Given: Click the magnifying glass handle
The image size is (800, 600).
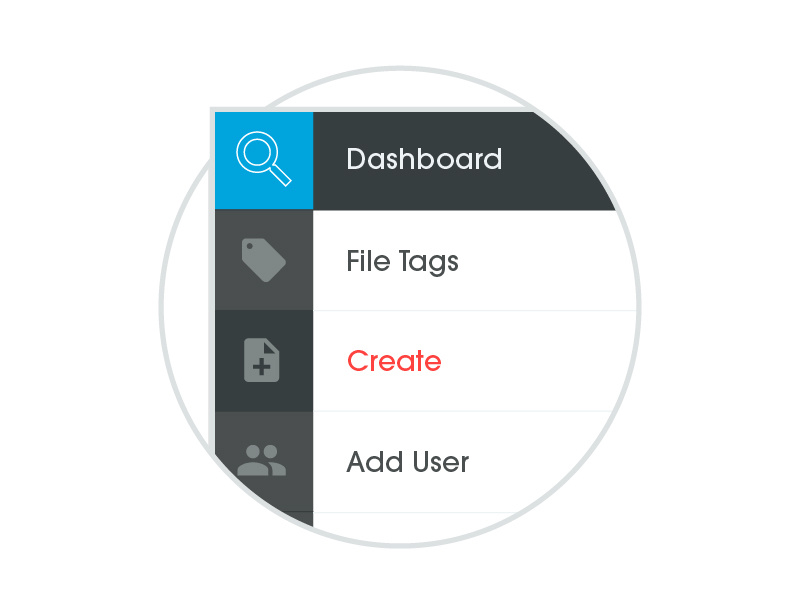Looking at the screenshot, I should [280, 176].
